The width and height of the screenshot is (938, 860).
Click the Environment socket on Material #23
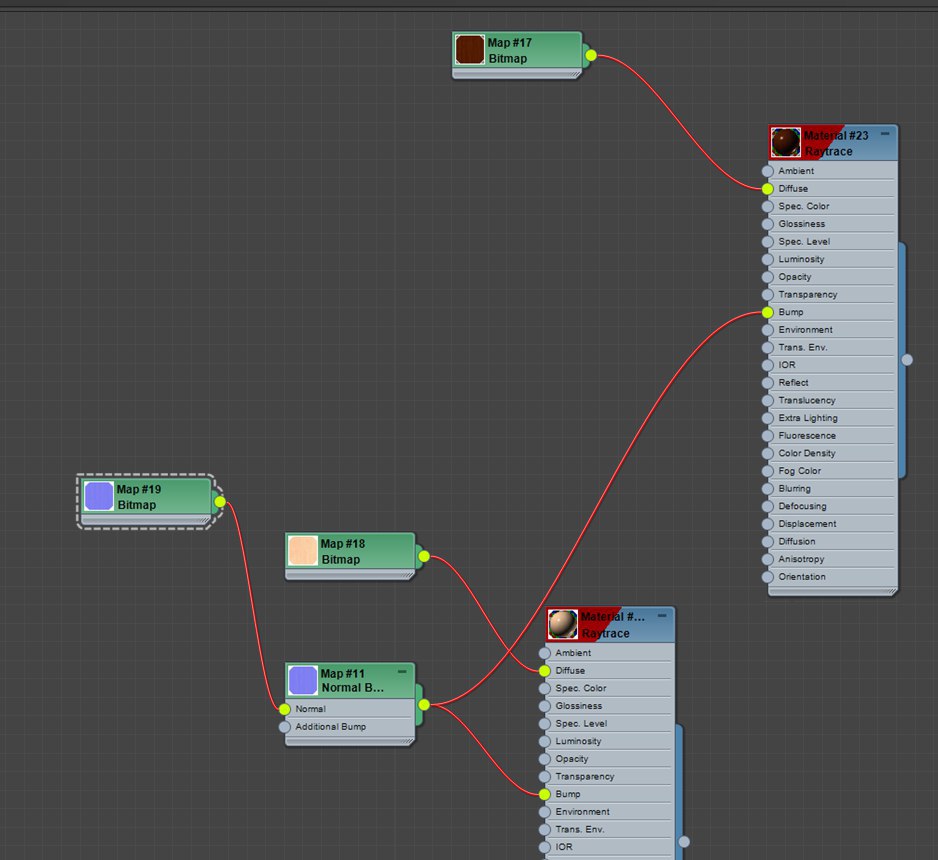click(768, 330)
